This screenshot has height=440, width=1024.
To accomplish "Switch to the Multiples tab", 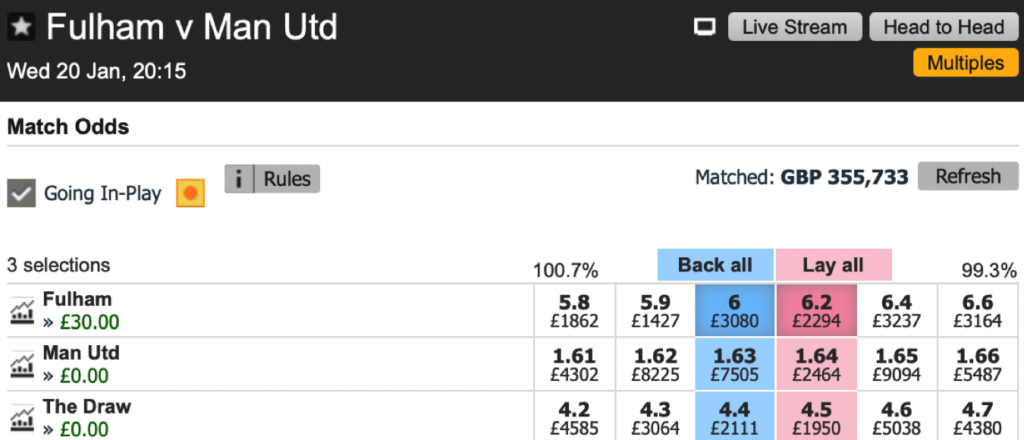I will coord(964,63).
